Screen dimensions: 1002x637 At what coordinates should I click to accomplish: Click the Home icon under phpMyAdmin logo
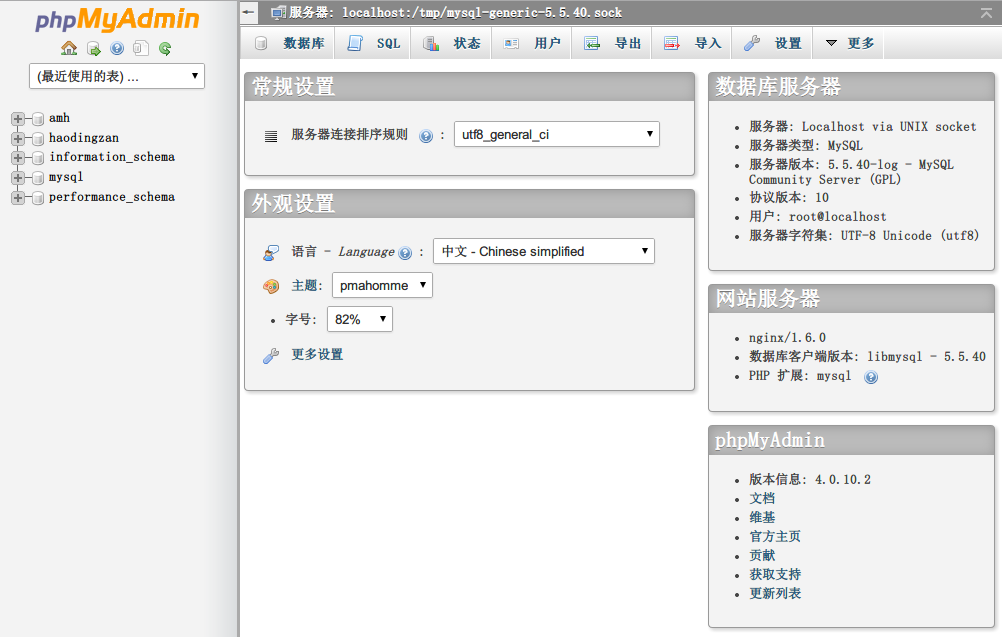(68, 48)
